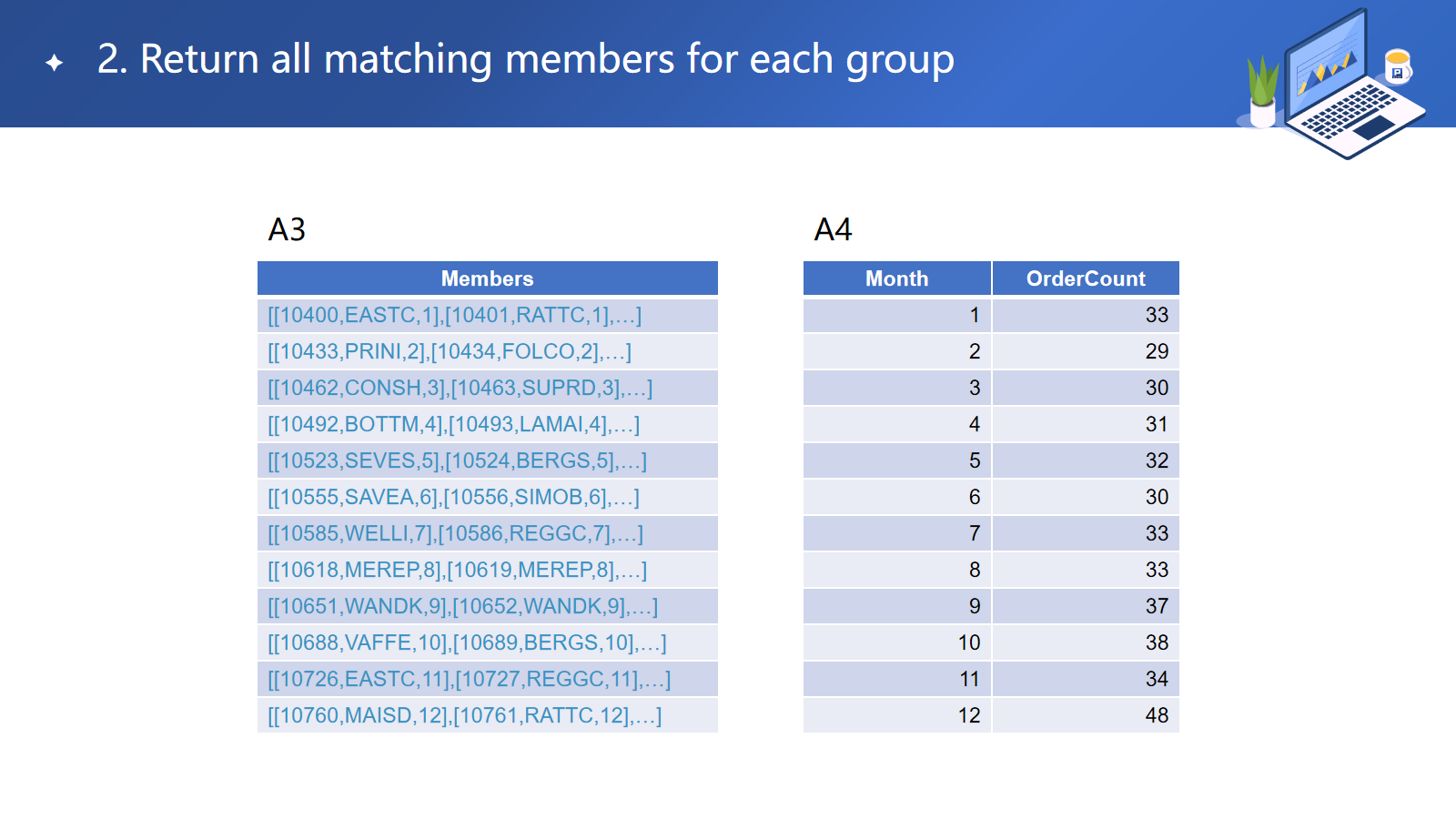Open the members row starting with 10760,MAISD
1456x819 pixels.
pyautogui.click(x=464, y=716)
